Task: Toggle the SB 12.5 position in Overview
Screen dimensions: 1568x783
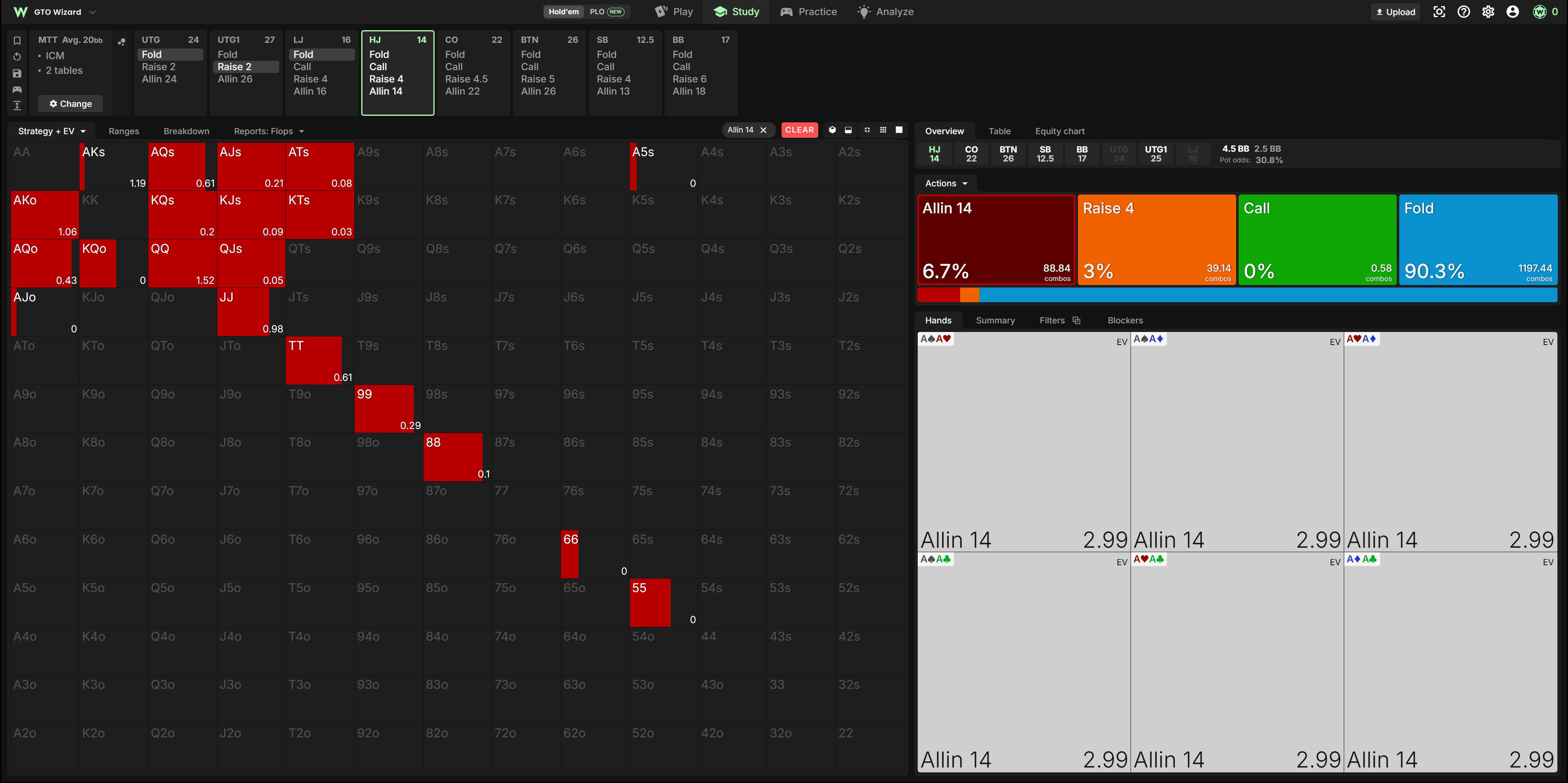Action: [x=1045, y=153]
